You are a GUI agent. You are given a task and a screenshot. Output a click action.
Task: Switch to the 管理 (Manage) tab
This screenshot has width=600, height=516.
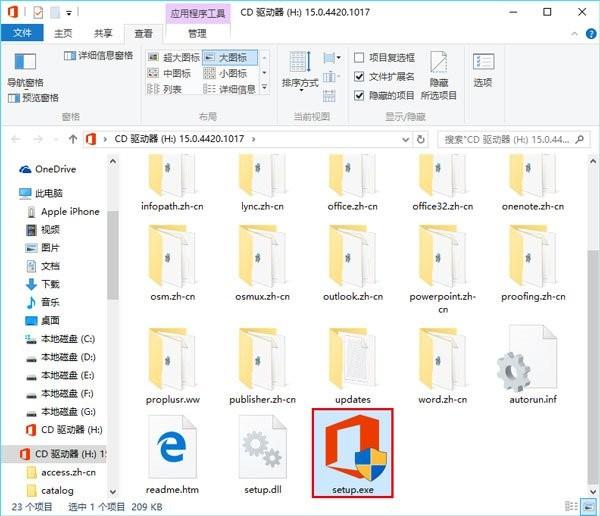click(197, 34)
